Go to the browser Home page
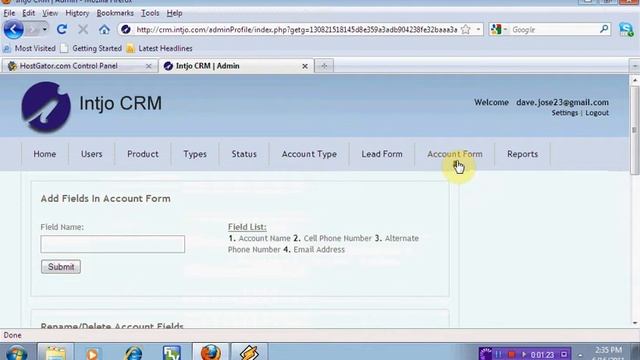This screenshot has width=640, height=360. (104, 29)
